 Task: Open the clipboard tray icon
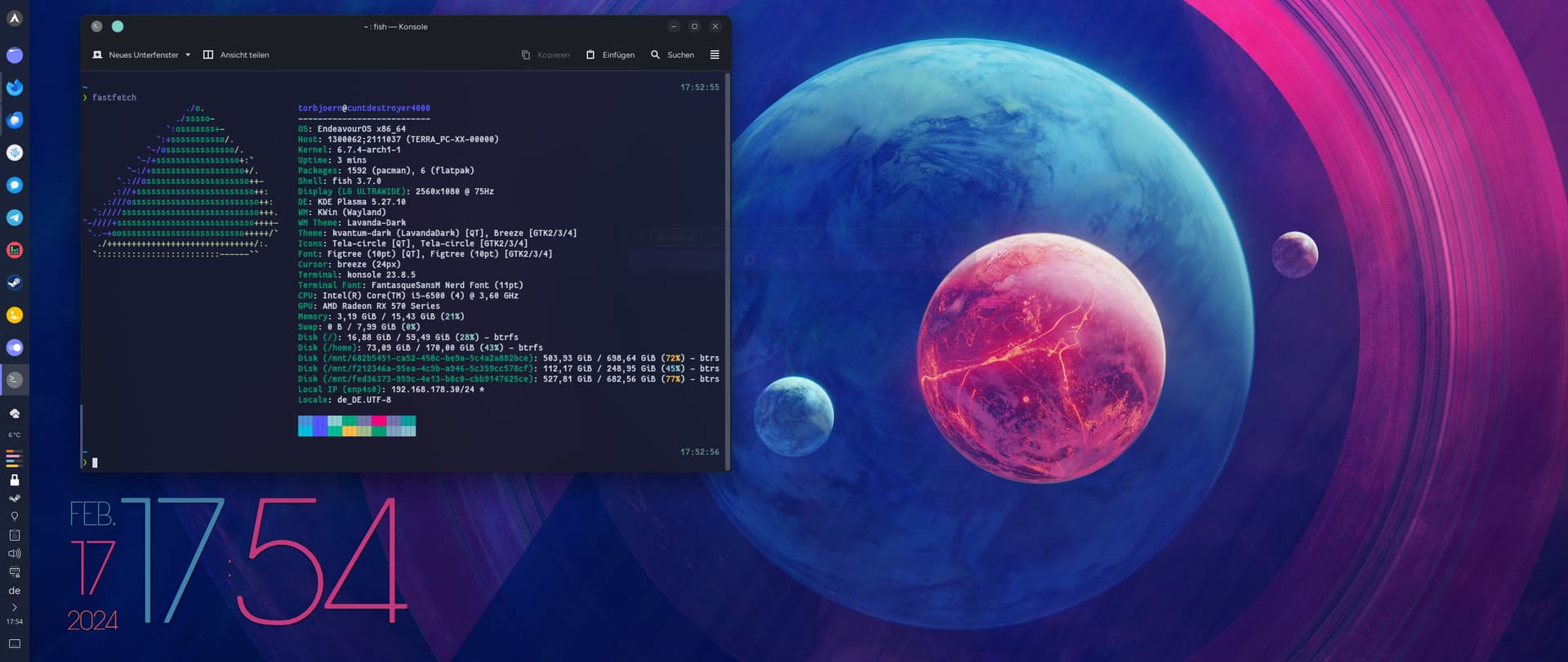point(15,535)
